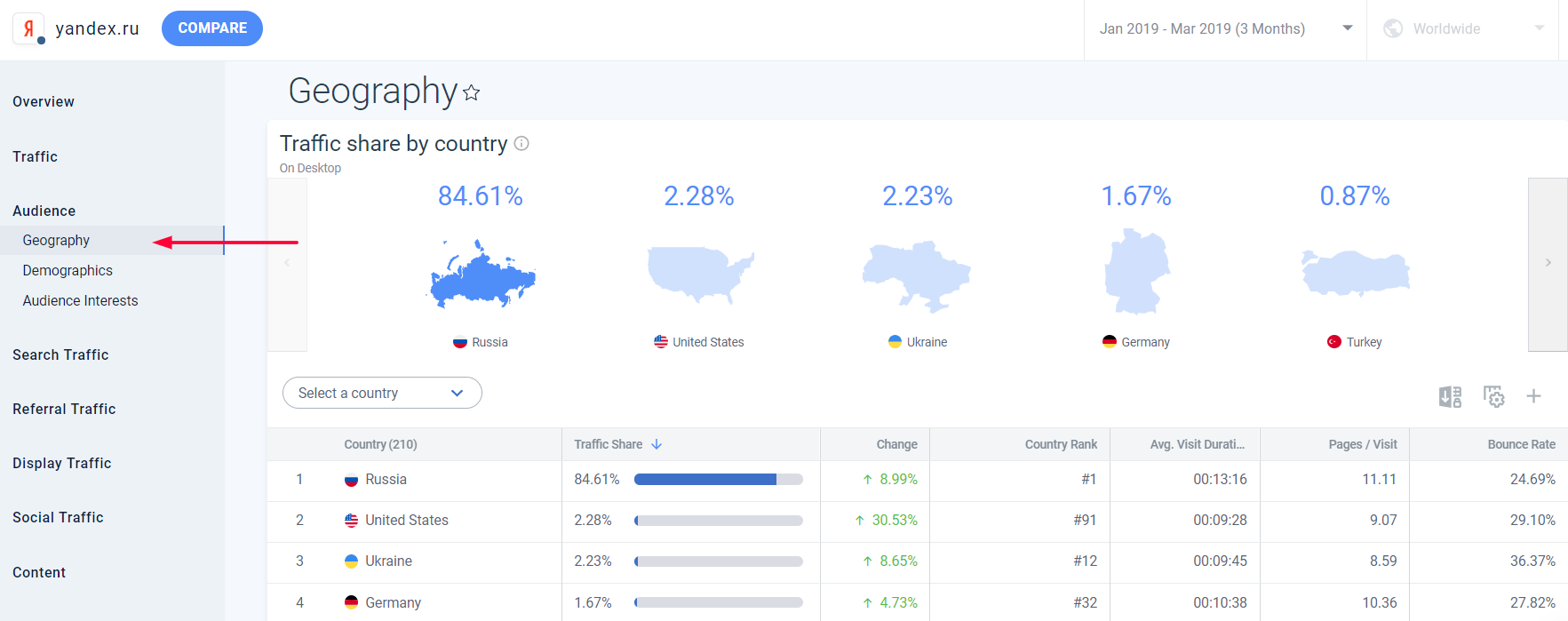This screenshot has height=621, width=1568.
Task: Click Russia's traffic share progress bar
Action: tap(718, 479)
